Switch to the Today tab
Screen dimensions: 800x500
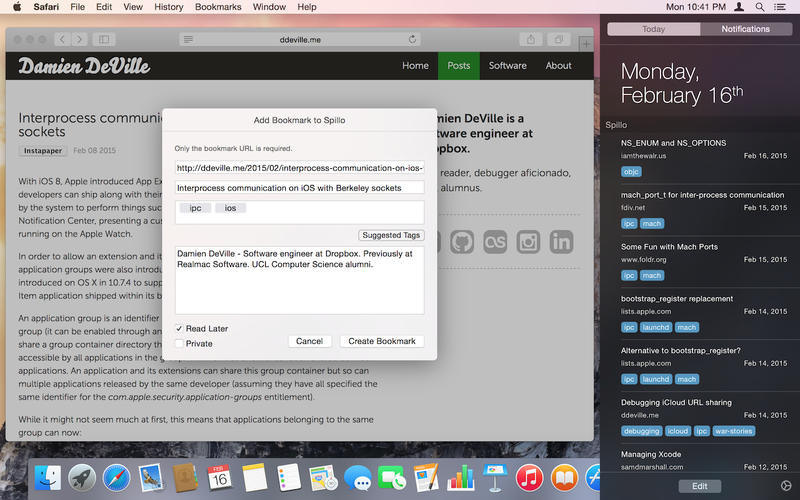coord(654,29)
